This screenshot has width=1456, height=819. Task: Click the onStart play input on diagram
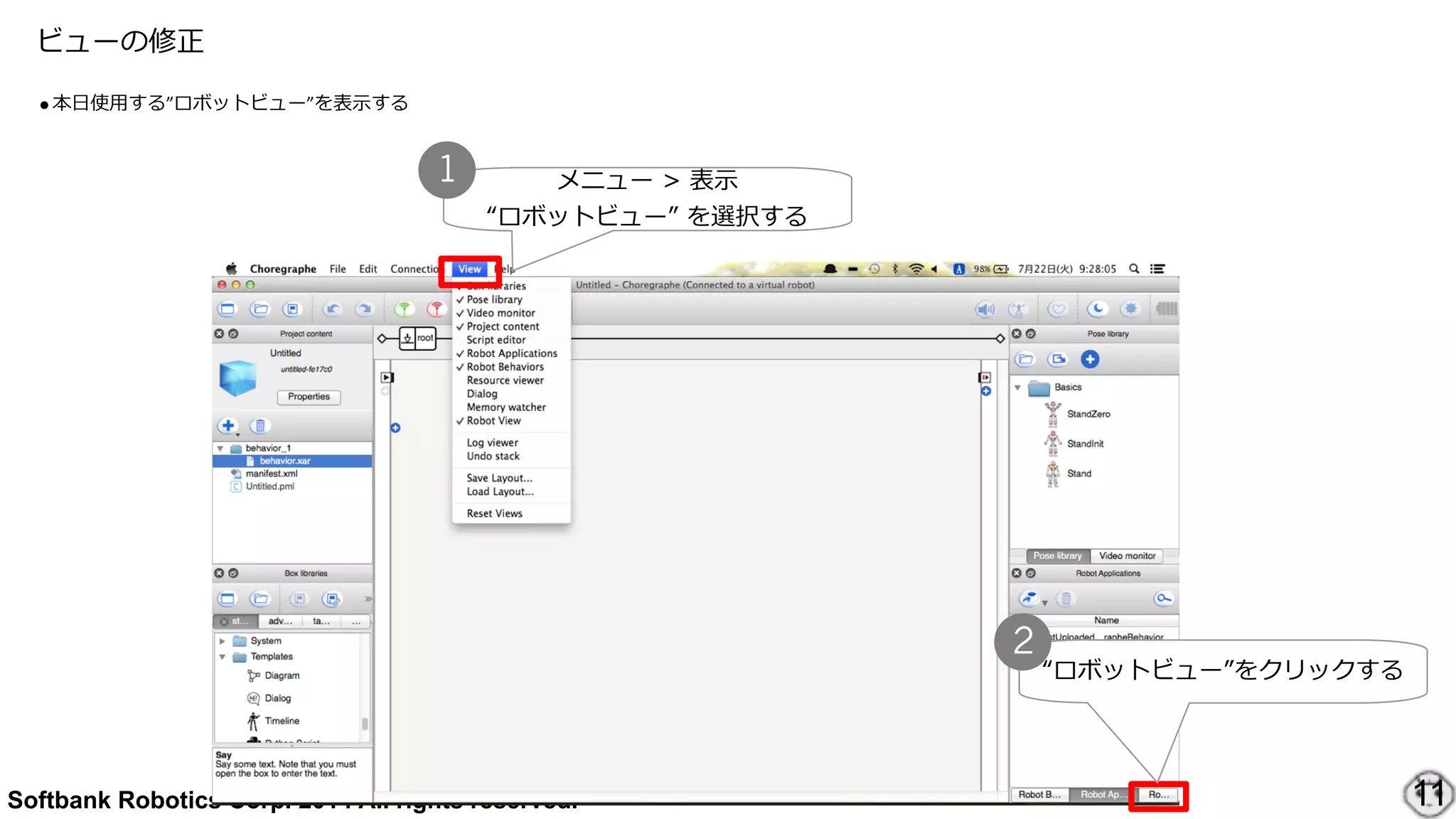pos(387,378)
